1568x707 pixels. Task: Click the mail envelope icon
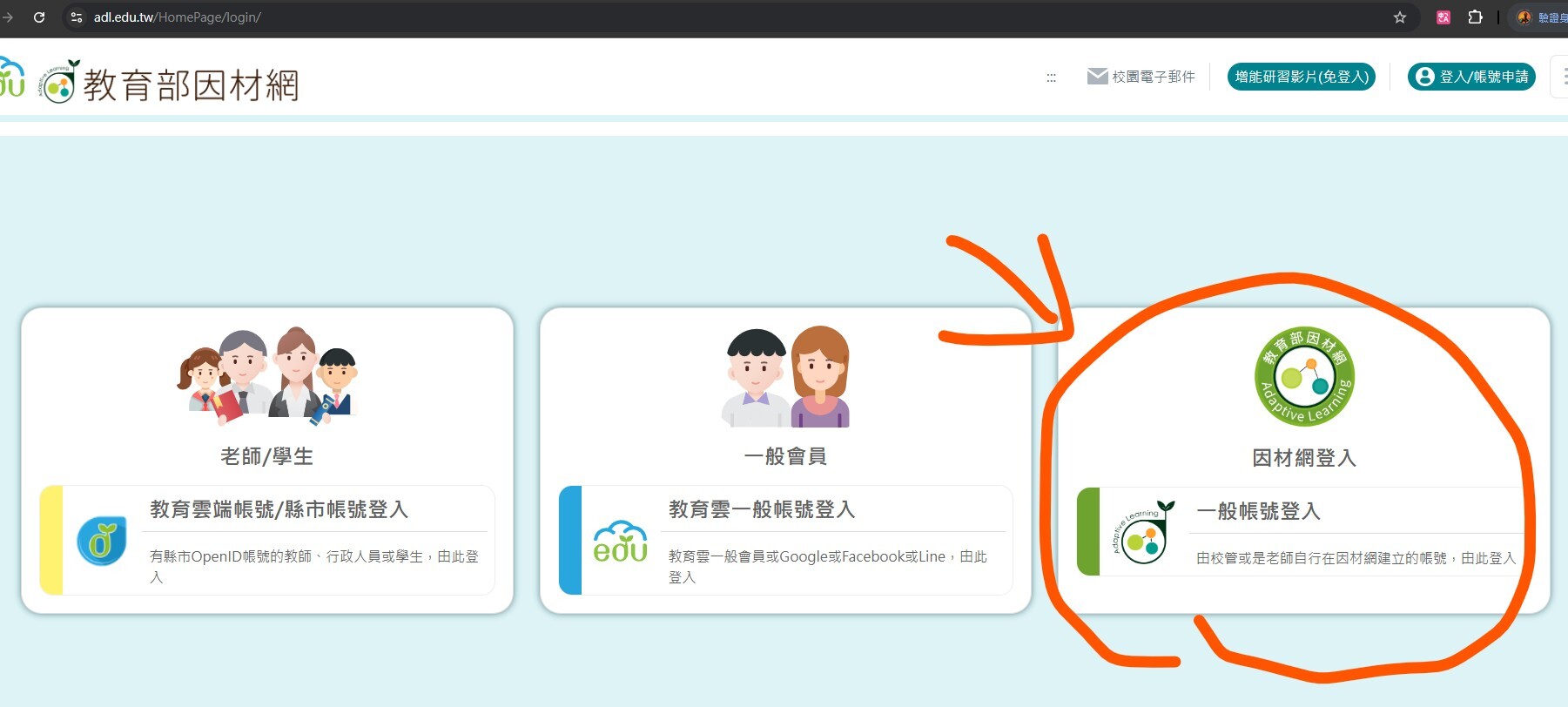point(1097,77)
